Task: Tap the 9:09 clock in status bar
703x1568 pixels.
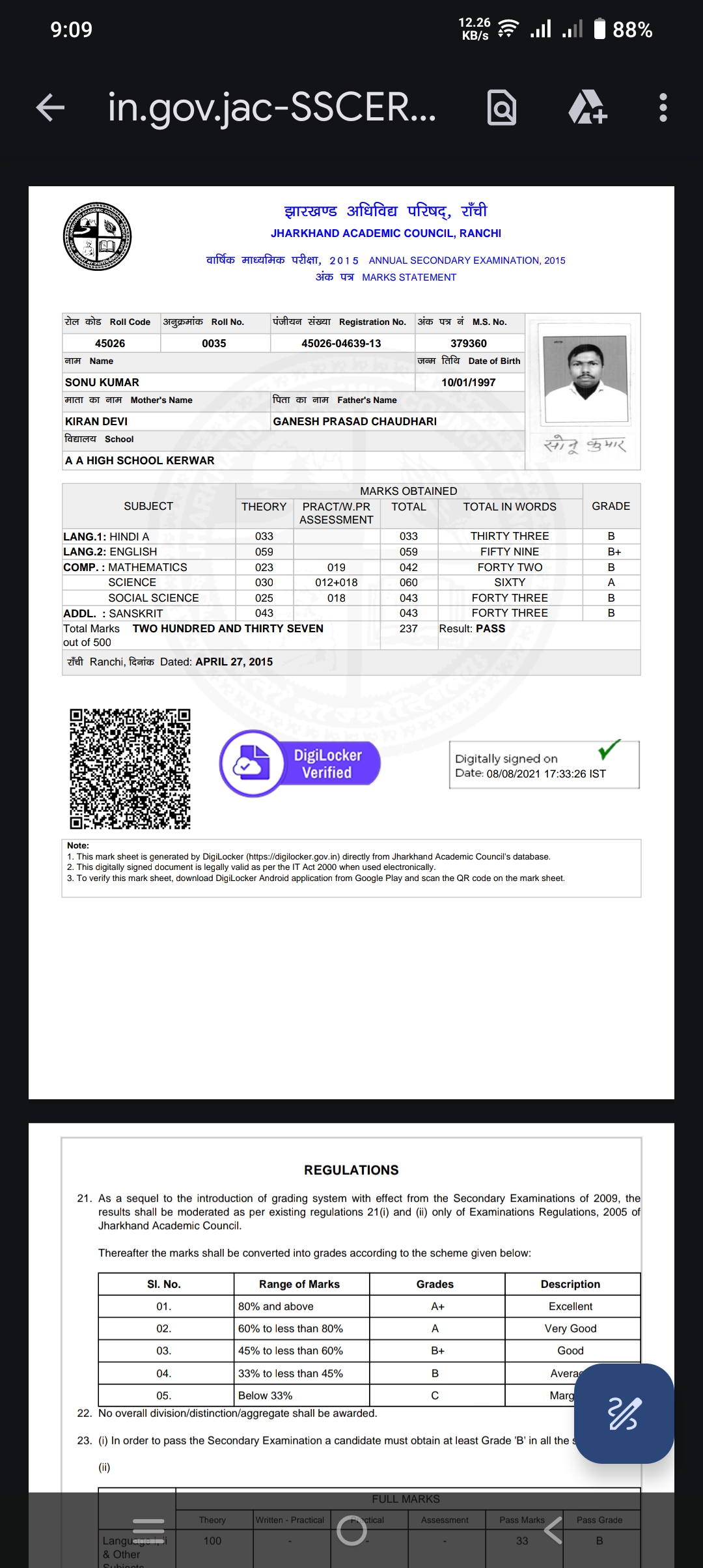Action: coord(72,29)
